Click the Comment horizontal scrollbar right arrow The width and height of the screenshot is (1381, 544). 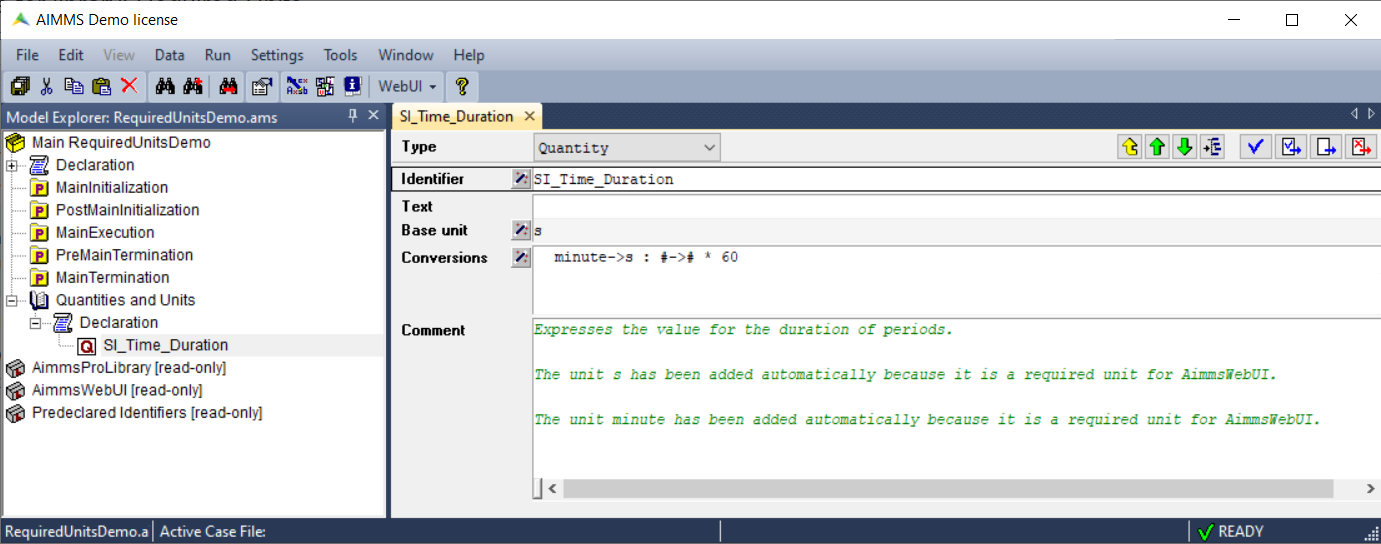[1369, 489]
